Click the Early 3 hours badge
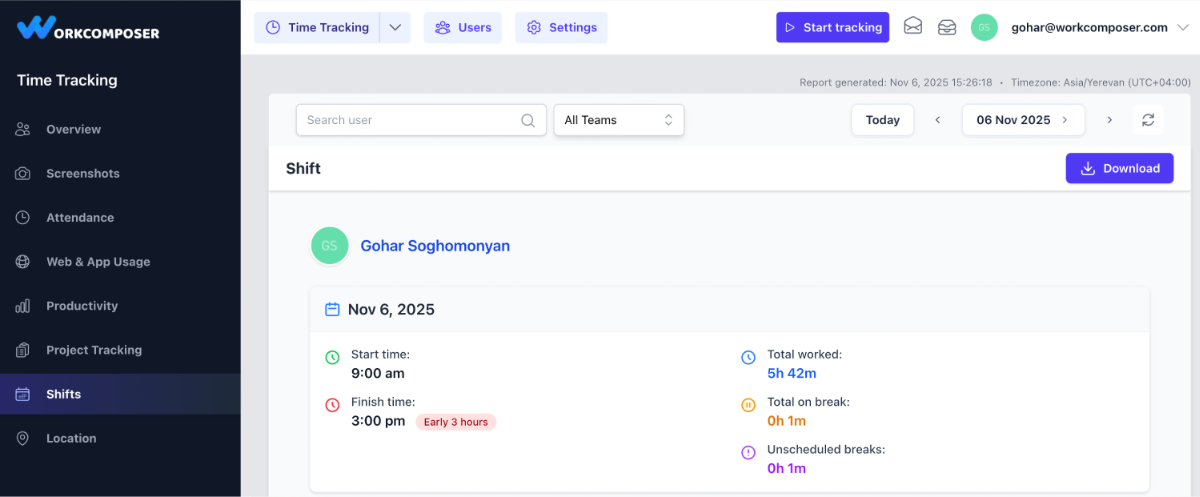The image size is (1200, 497). pyautogui.click(x=456, y=422)
